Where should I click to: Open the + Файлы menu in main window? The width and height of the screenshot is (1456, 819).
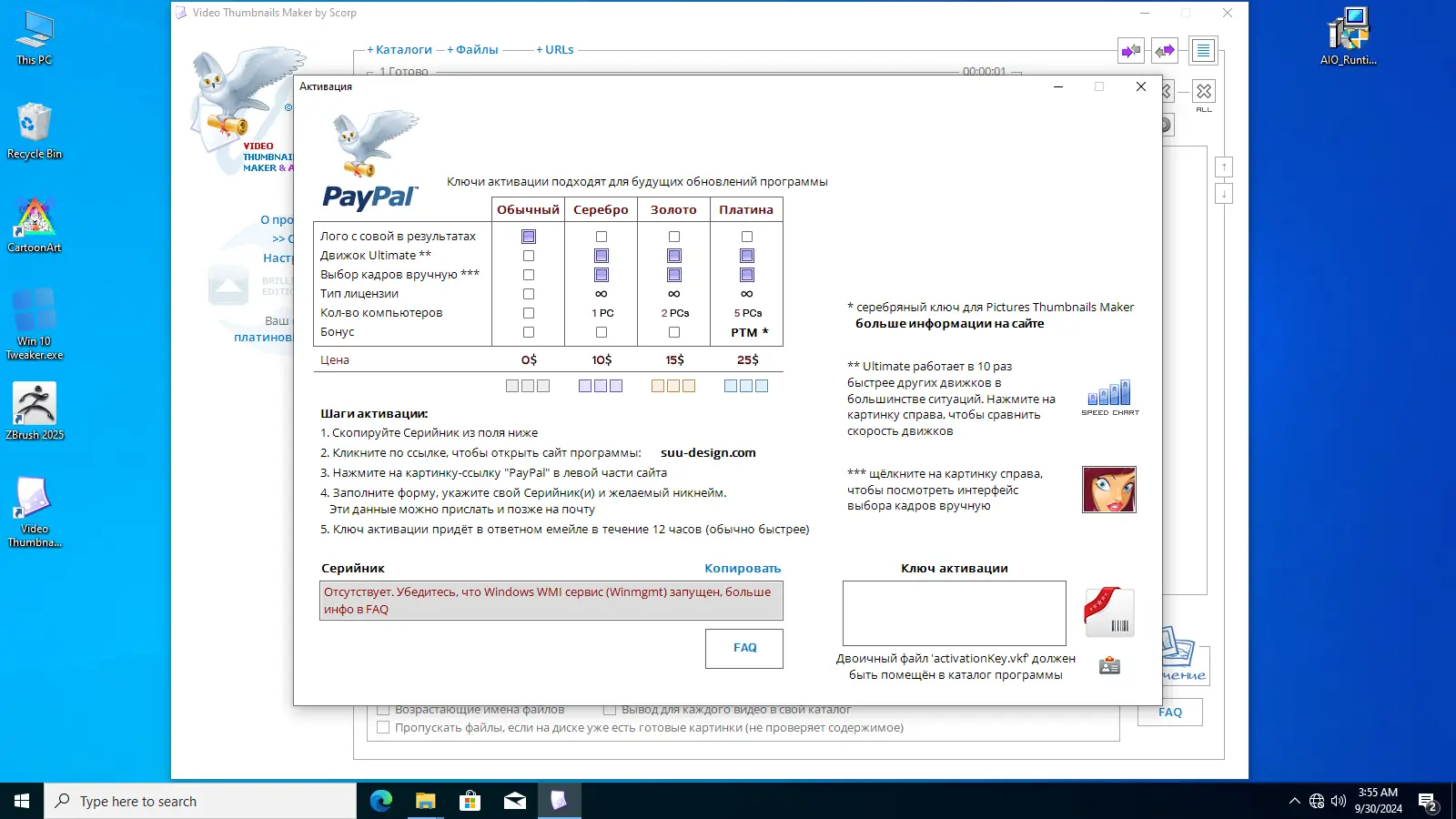[x=473, y=50]
